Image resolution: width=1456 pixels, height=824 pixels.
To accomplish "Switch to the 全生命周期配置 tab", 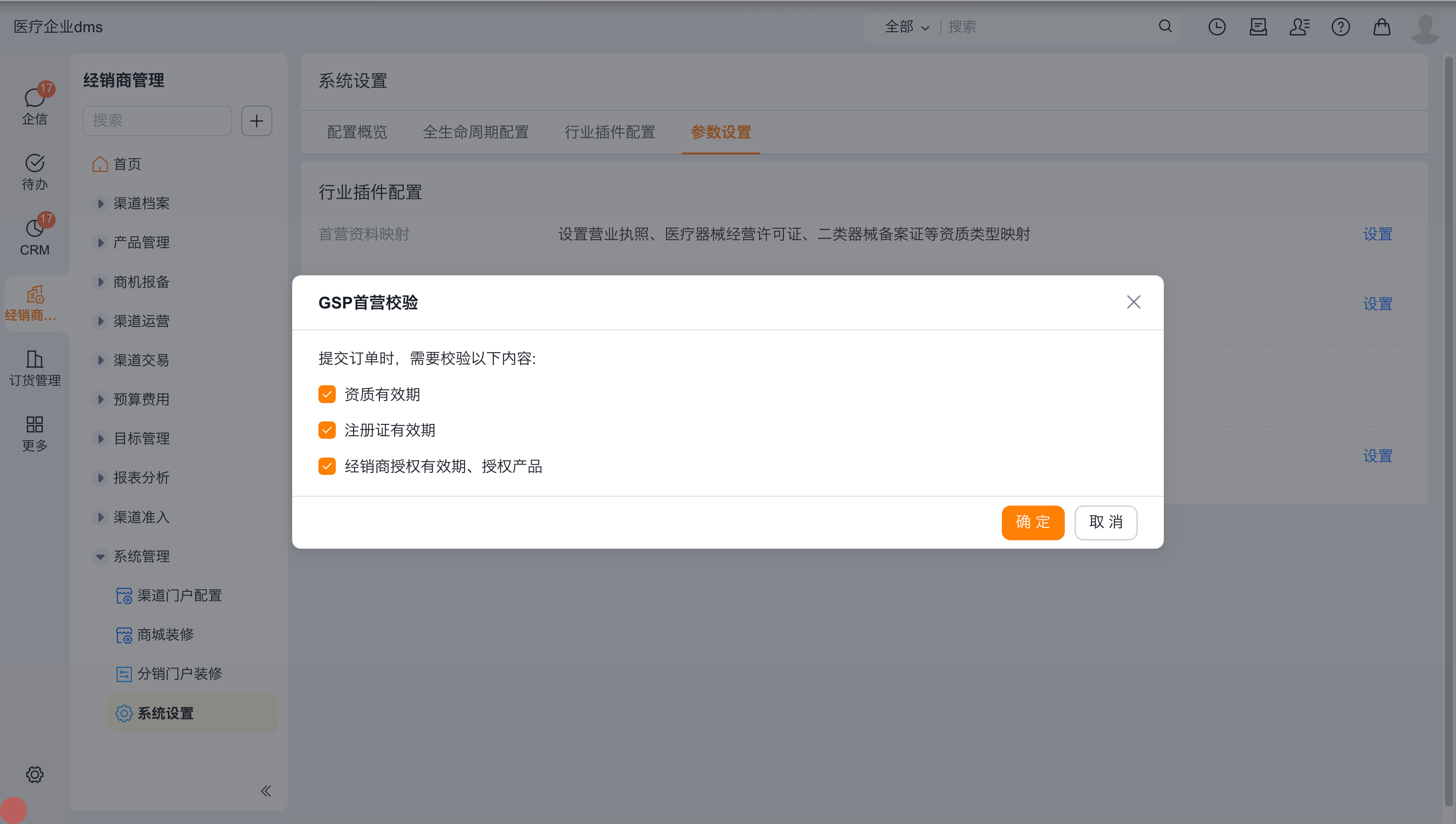I will [x=475, y=132].
